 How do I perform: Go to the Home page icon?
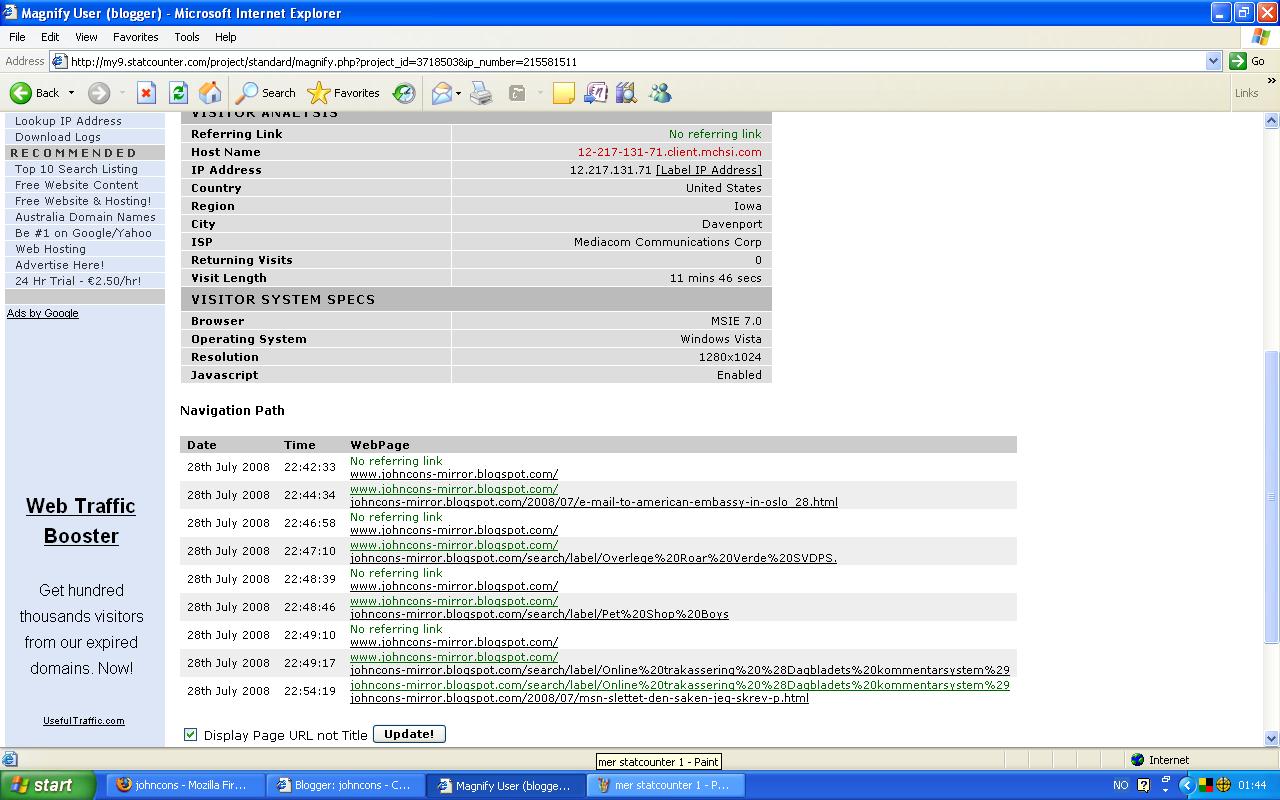tap(210, 93)
